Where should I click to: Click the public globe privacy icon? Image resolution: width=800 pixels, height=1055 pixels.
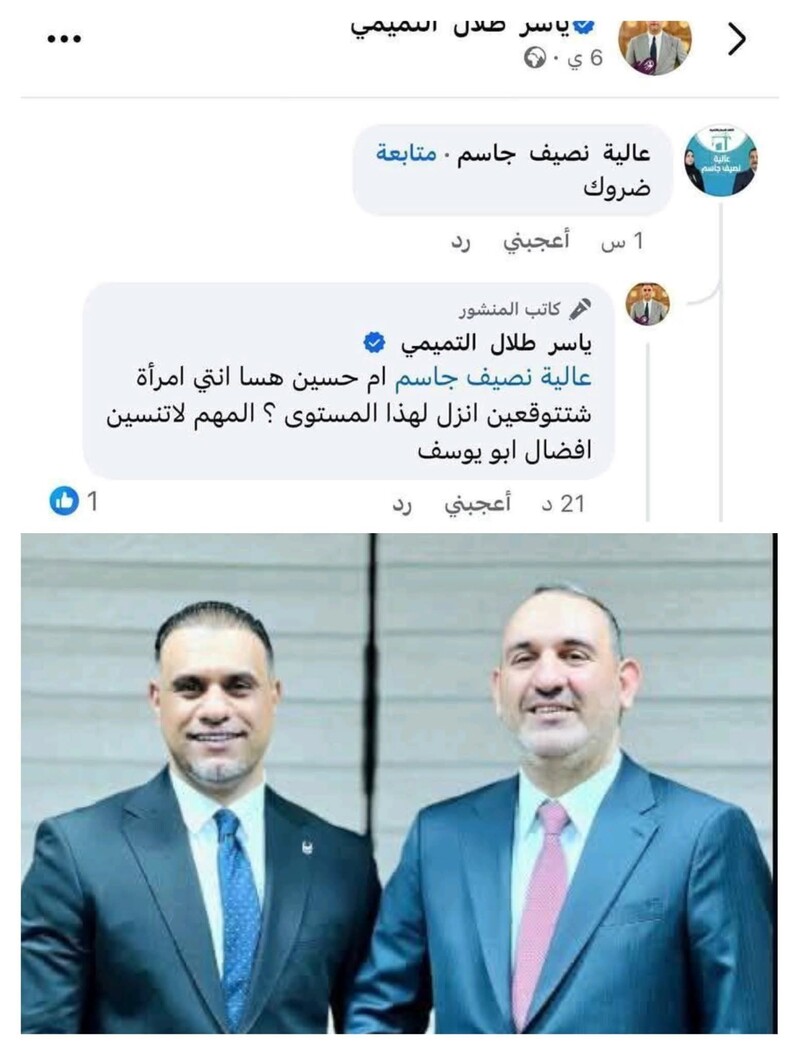point(535,60)
